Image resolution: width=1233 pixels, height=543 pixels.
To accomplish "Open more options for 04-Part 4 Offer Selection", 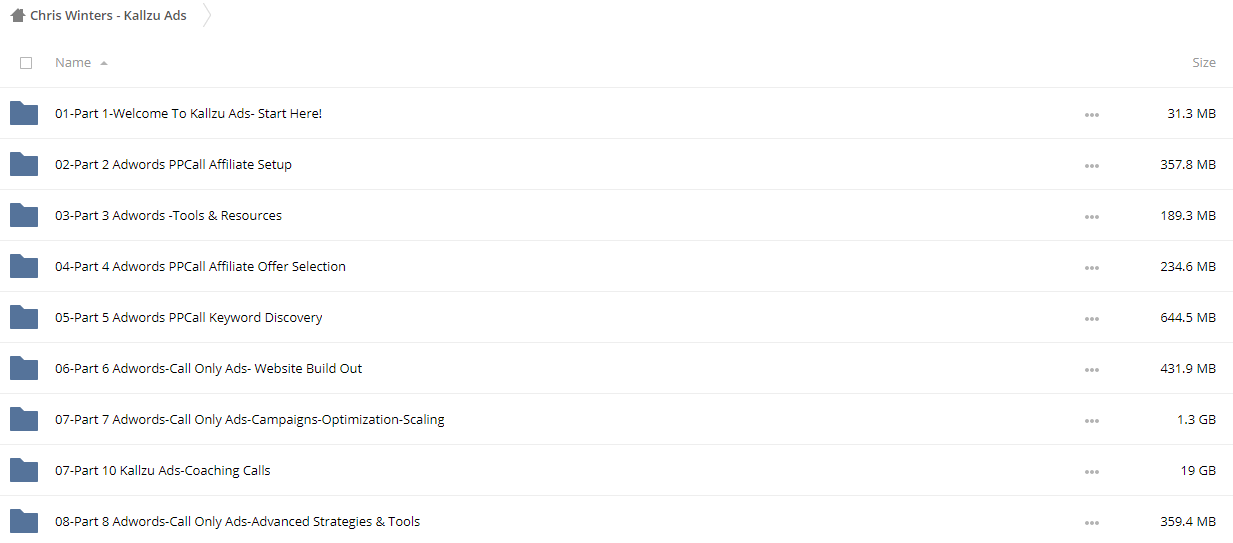I will tap(1092, 268).
